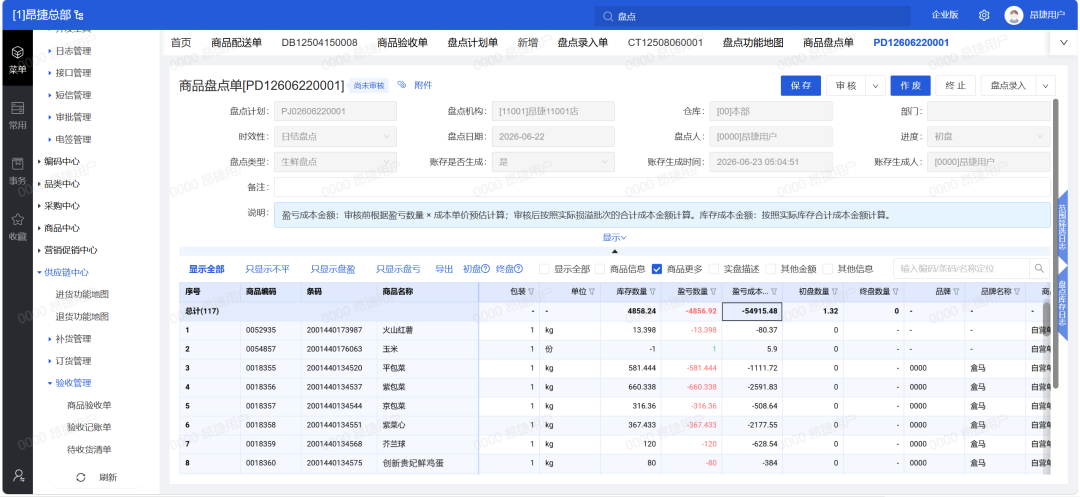Viewport: 1080px width, 497px height.
Task: Check the 其他信息 checkbox
Action: (827, 269)
